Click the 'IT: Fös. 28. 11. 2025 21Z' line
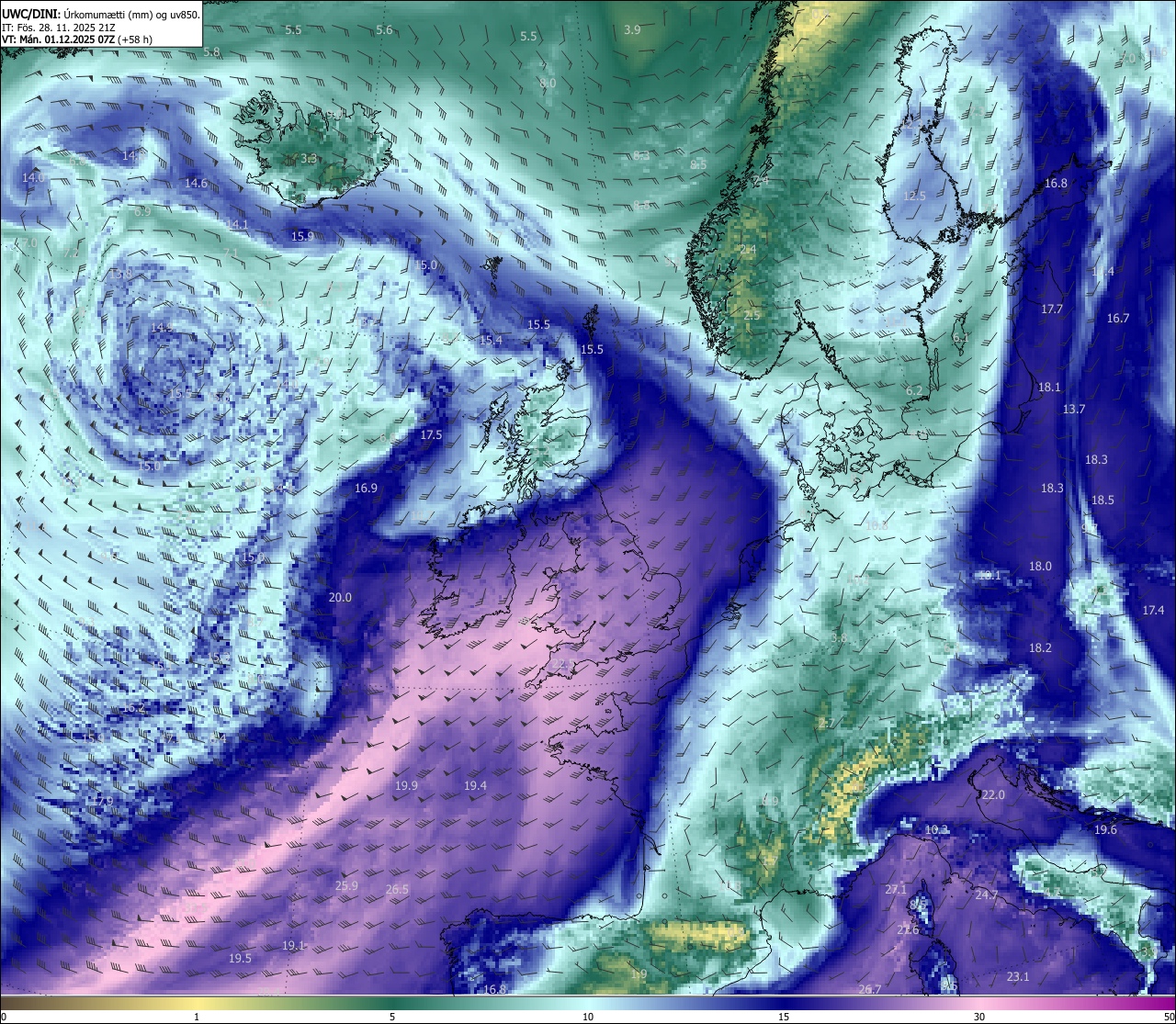Viewport: 1176px width, 1024px height. [x=59, y=28]
